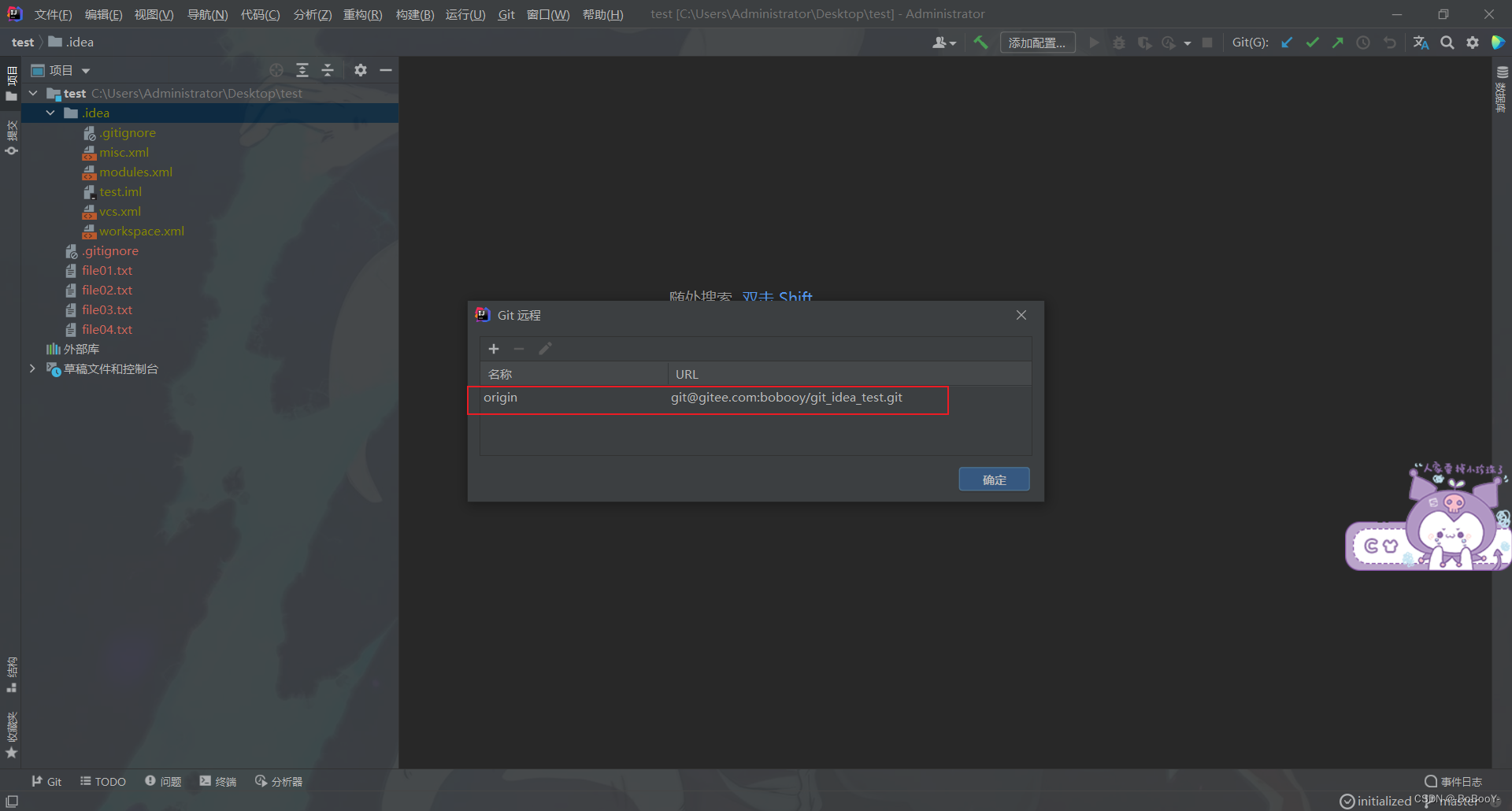Open the 编辑(E) menu
Screen dimensions: 1512x811
[x=103, y=14]
